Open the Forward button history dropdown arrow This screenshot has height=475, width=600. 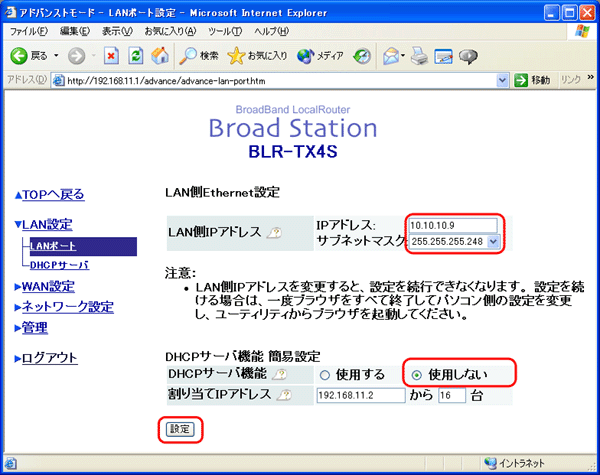[93, 56]
